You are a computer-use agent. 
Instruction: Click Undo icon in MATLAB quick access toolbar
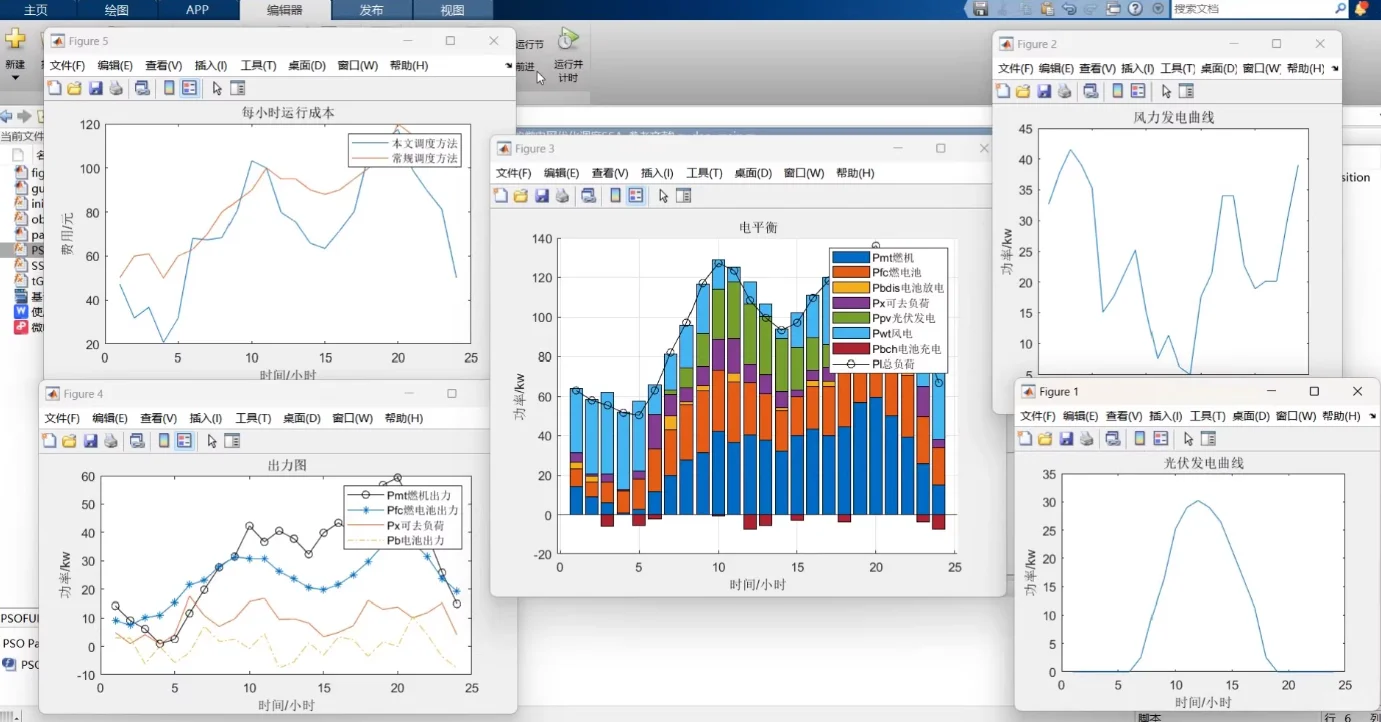point(1069,8)
